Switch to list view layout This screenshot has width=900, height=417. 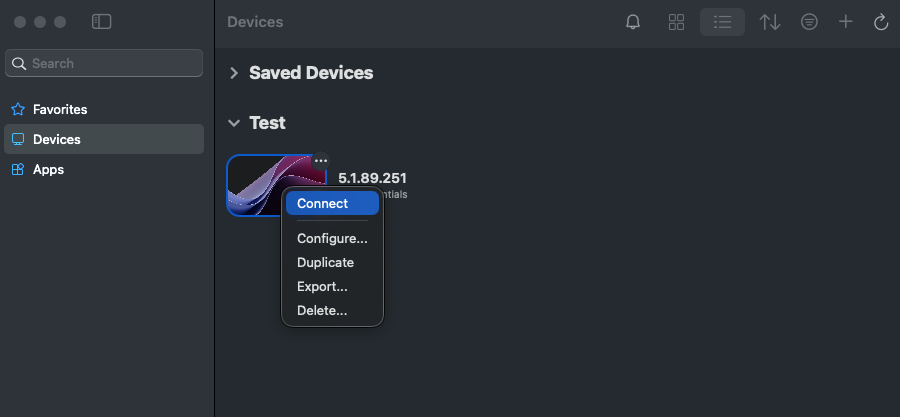[722, 22]
